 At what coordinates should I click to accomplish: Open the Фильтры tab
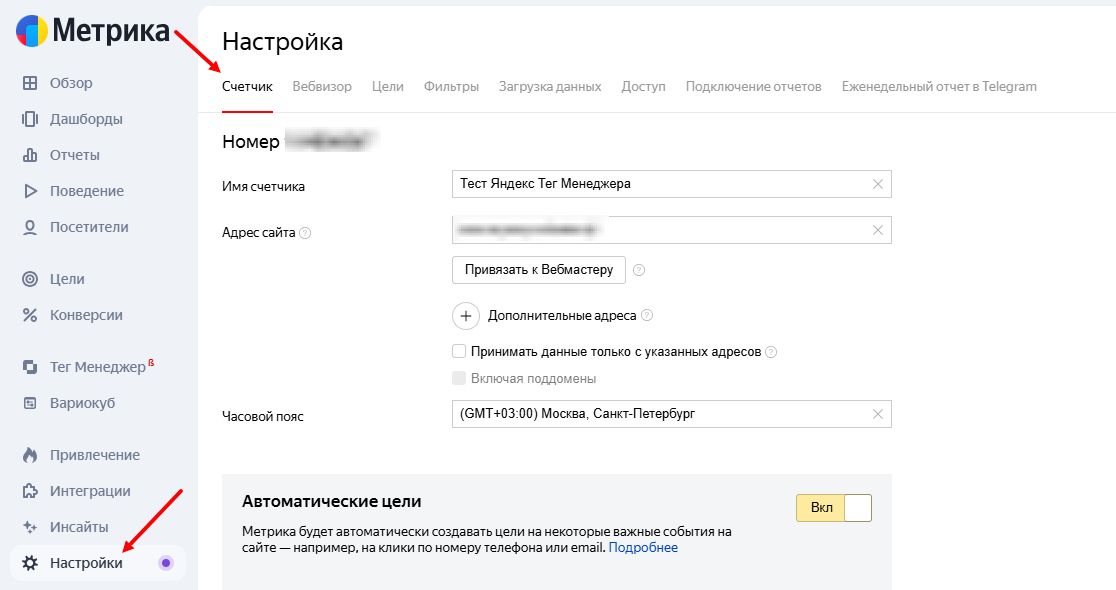[x=451, y=87]
